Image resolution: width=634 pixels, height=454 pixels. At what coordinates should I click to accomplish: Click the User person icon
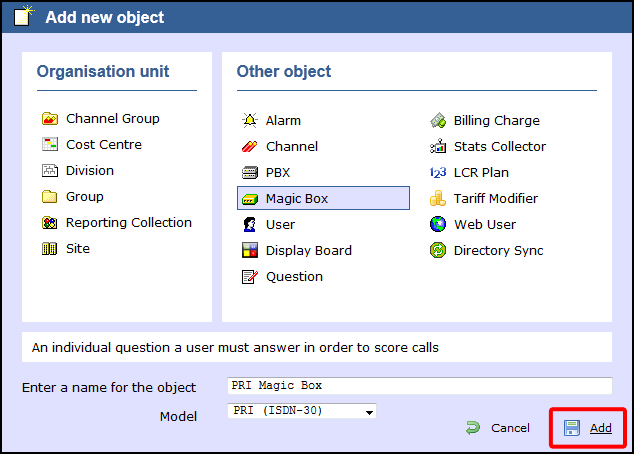point(249,224)
